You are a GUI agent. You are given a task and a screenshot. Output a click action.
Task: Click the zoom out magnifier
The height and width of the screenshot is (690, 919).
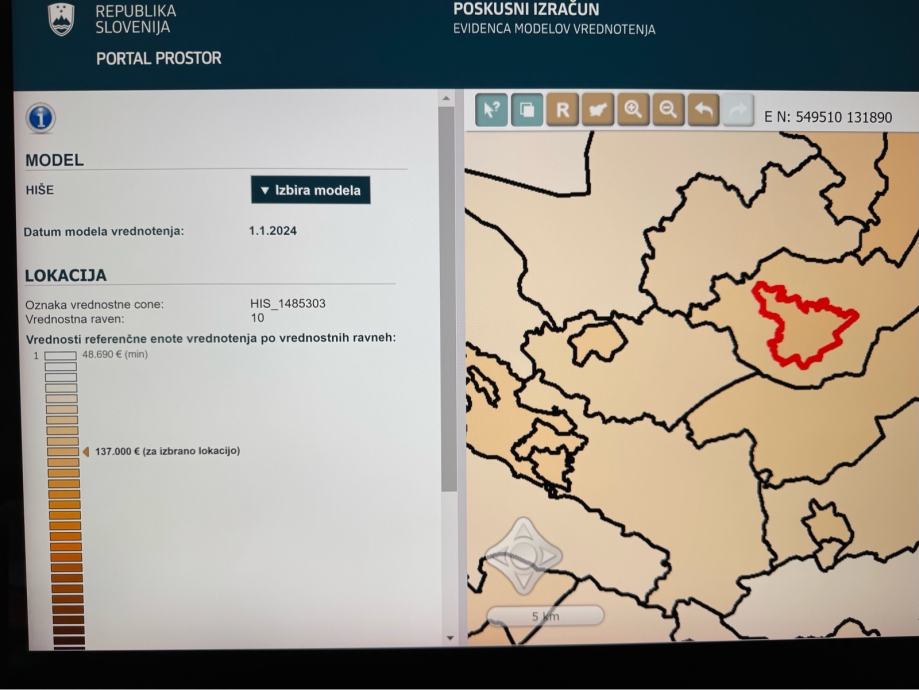coord(668,110)
